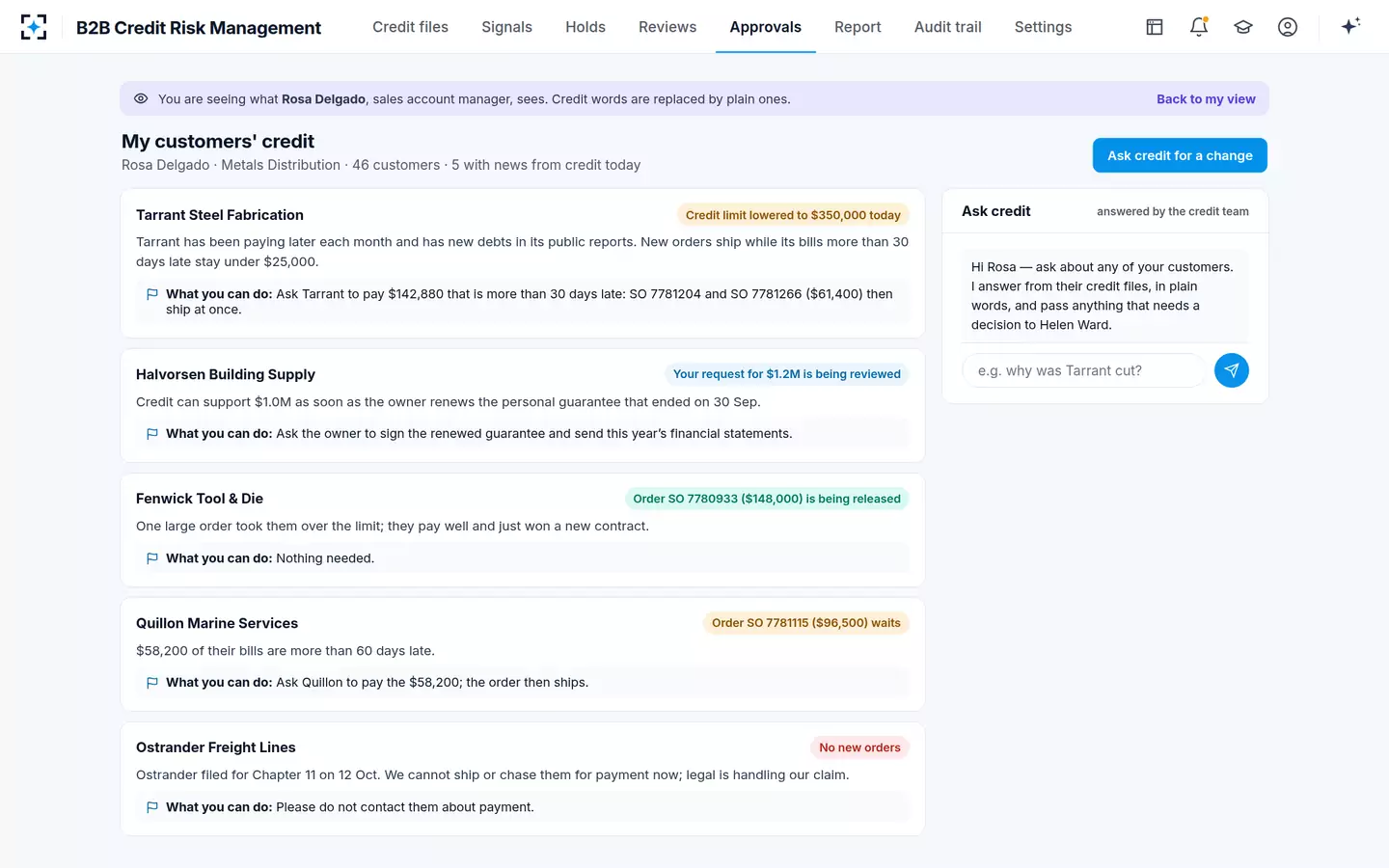
Task: Click the eye icon in the view banner
Action: click(x=141, y=98)
